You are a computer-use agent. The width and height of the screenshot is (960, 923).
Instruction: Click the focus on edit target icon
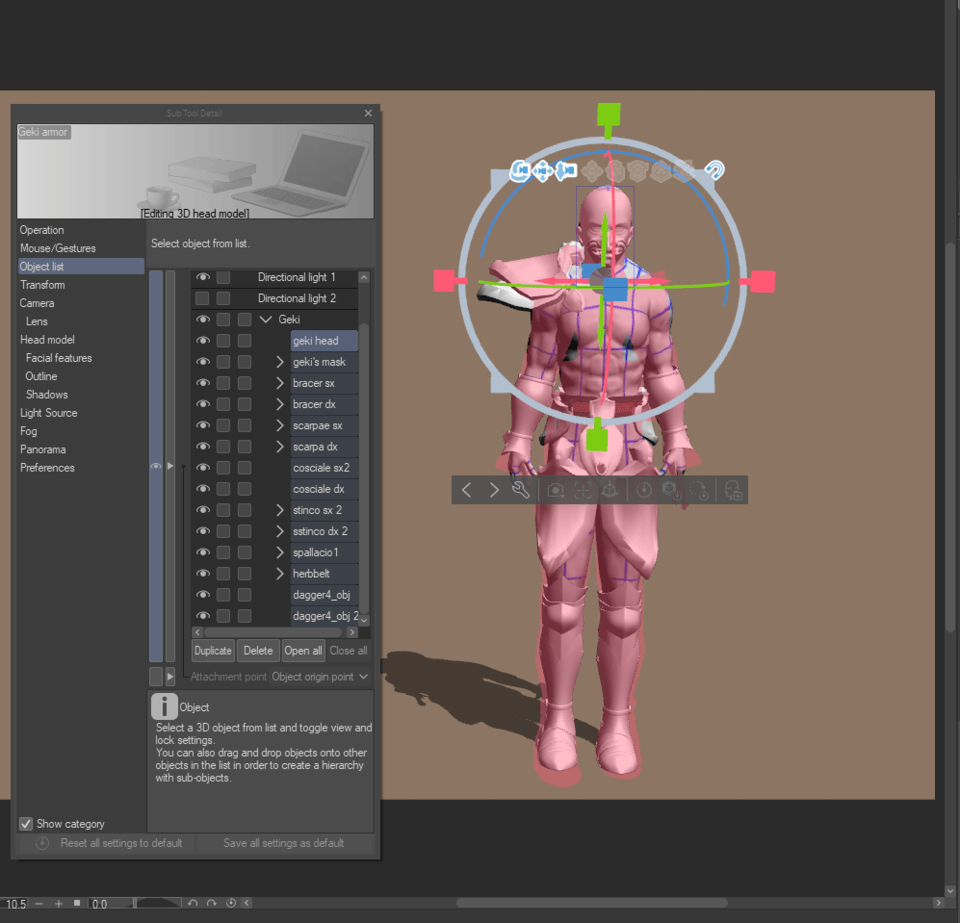pyautogui.click(x=583, y=490)
